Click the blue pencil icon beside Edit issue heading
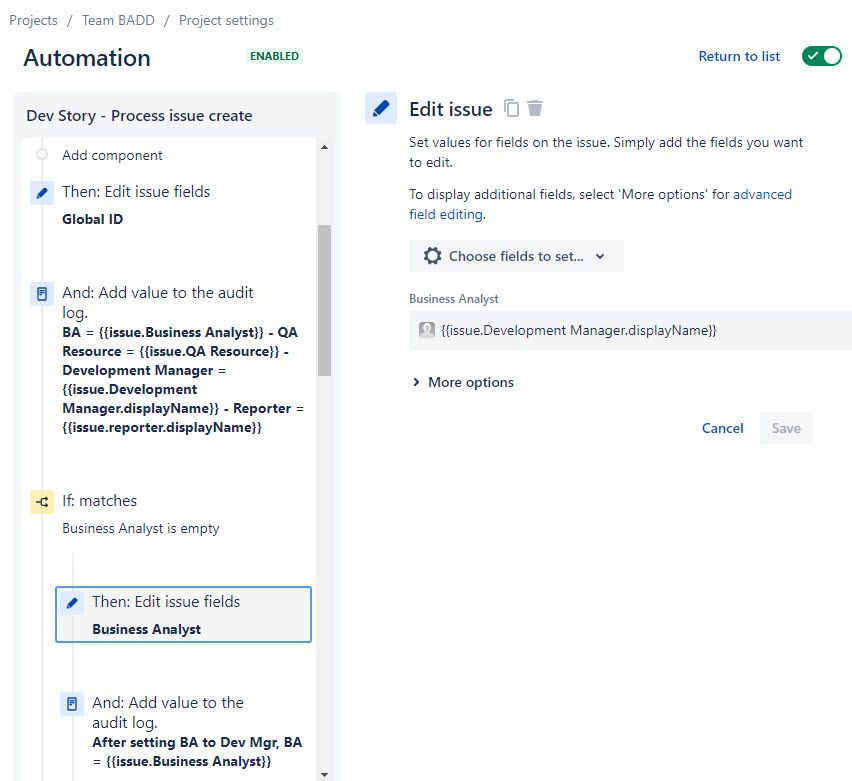The height and width of the screenshot is (781, 852). point(381,108)
